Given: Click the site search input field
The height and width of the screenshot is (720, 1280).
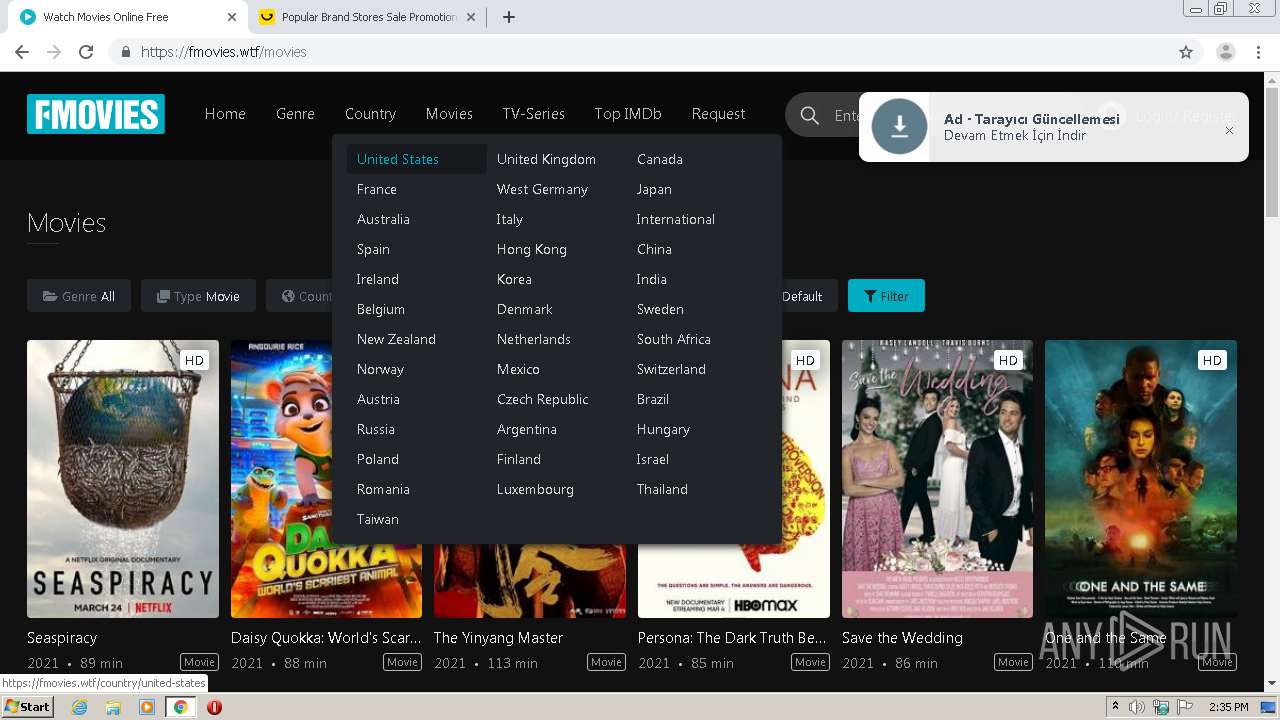Looking at the screenshot, I should 846,116.
